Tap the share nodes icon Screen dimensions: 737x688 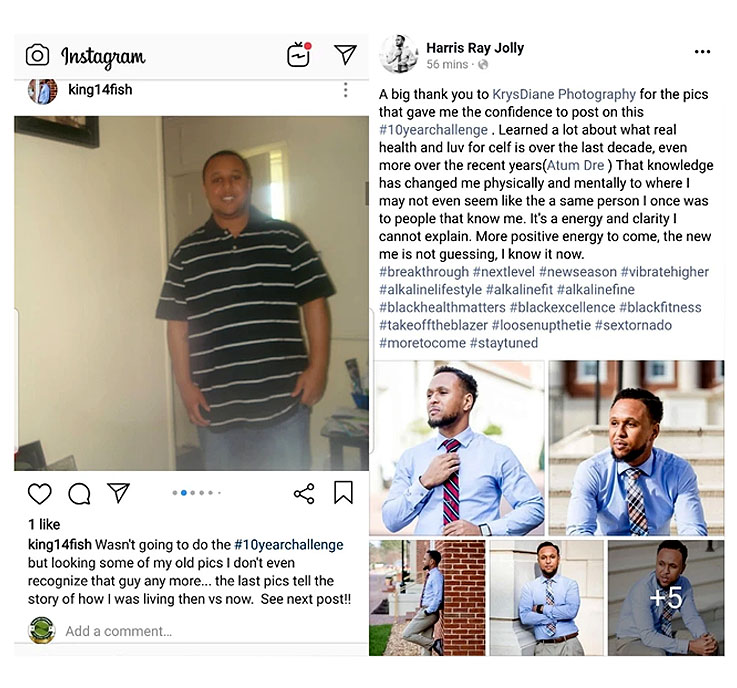pyautogui.click(x=304, y=493)
